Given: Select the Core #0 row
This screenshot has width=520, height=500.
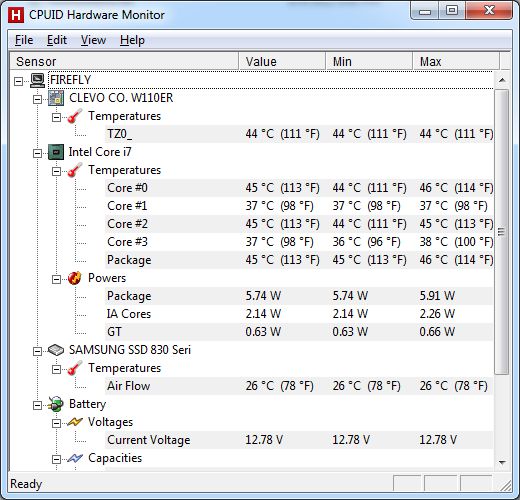Looking at the screenshot, I should coord(299,188).
